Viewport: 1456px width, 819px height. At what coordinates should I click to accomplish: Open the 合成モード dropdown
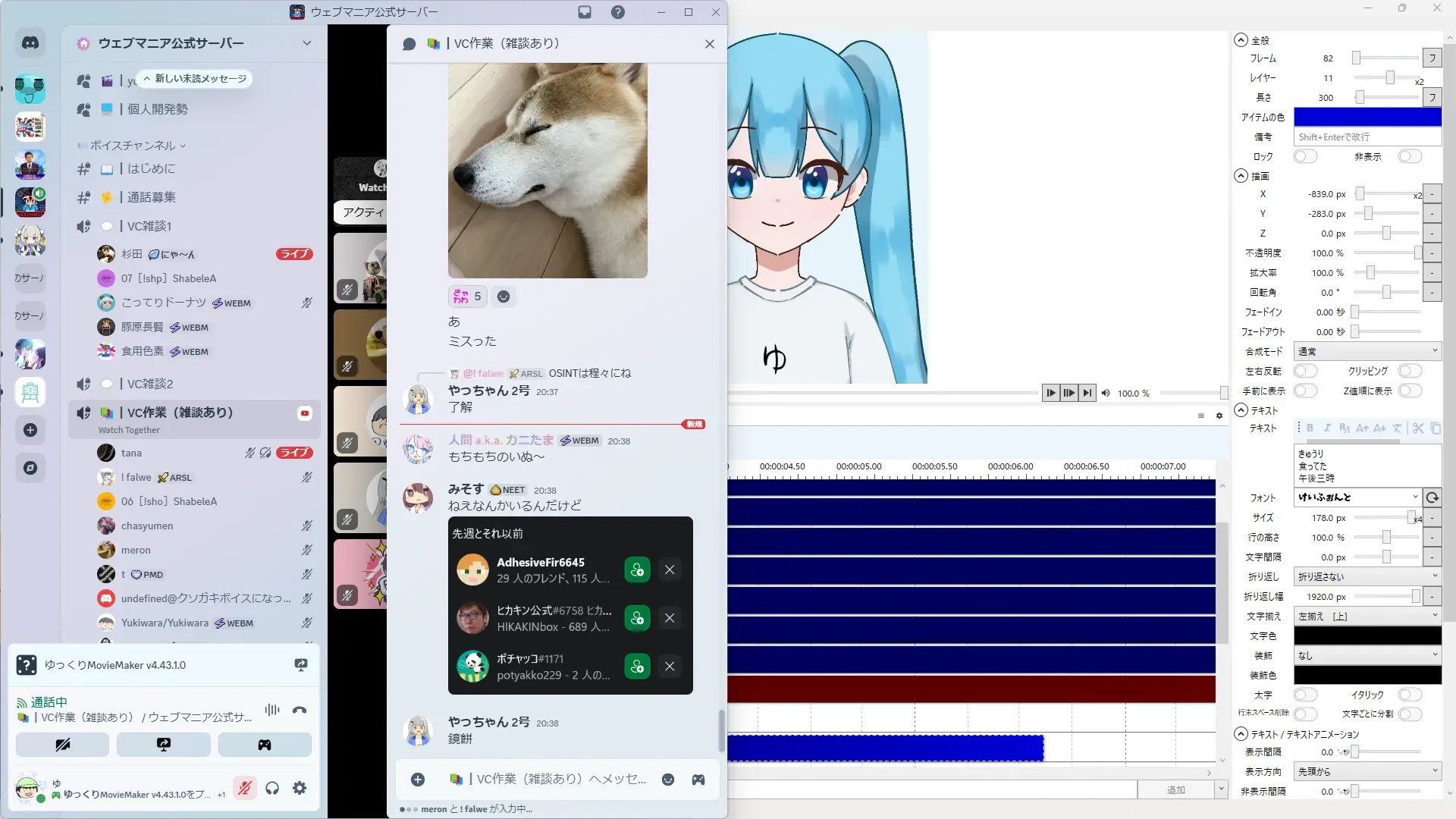point(1367,351)
